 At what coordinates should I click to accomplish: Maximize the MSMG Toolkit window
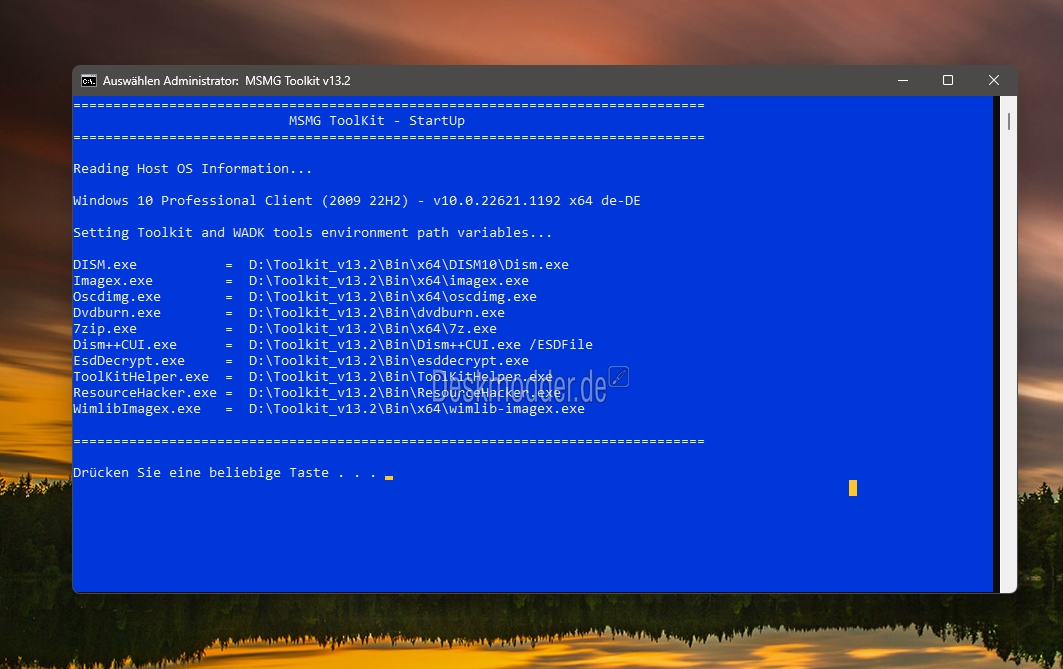click(x=948, y=81)
